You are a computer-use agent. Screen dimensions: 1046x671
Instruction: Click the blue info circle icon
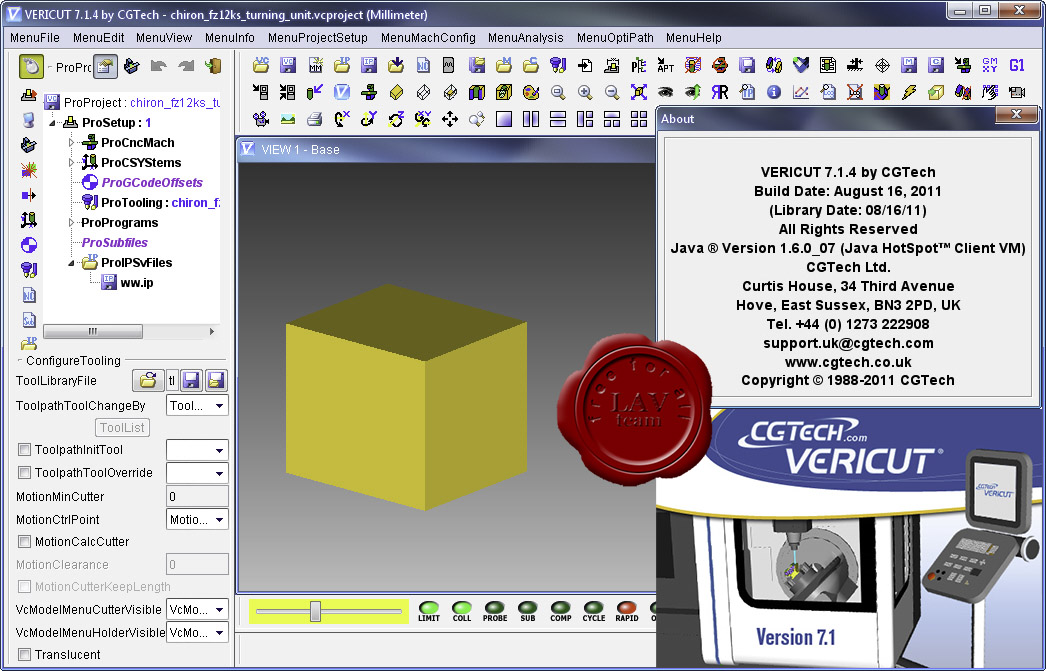pos(774,92)
